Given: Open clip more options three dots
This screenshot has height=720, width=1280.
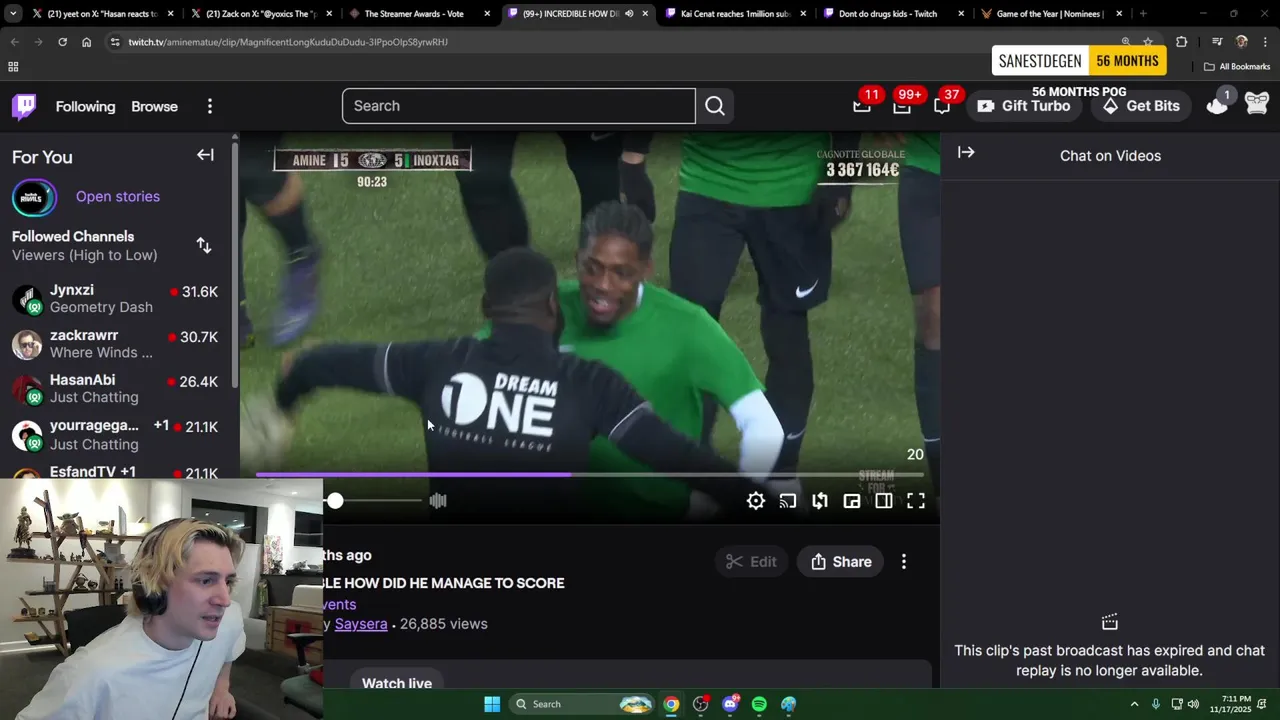Looking at the screenshot, I should click(904, 562).
